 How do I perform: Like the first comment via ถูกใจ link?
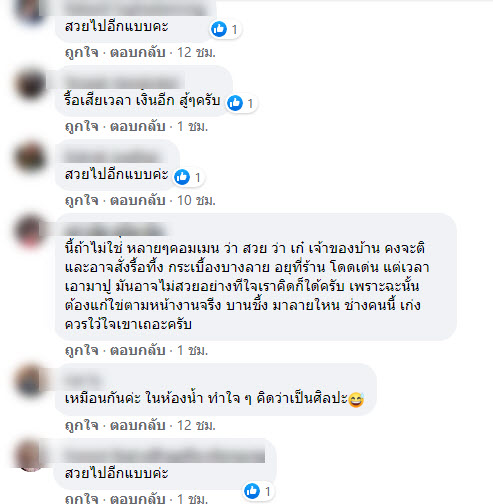point(82,52)
